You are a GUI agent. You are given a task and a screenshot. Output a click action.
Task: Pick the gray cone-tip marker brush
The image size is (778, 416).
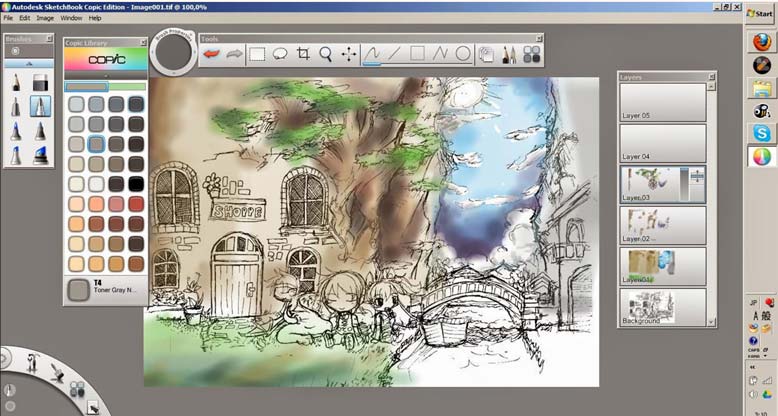click(40, 131)
